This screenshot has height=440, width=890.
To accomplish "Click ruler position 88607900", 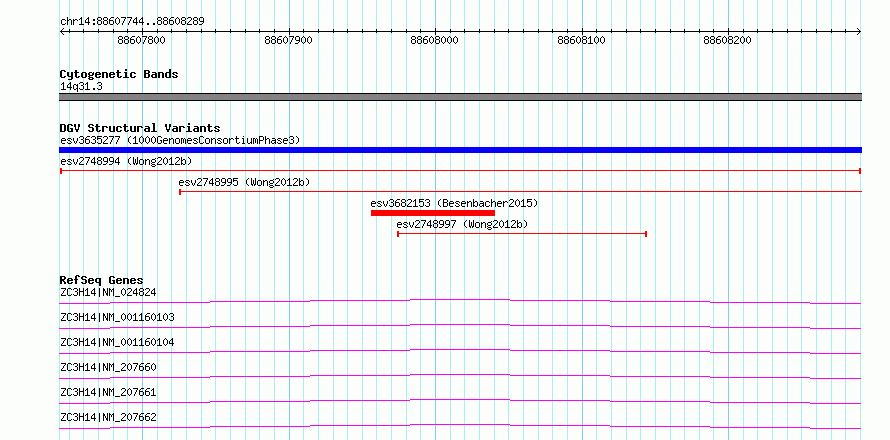I will [x=288, y=40].
